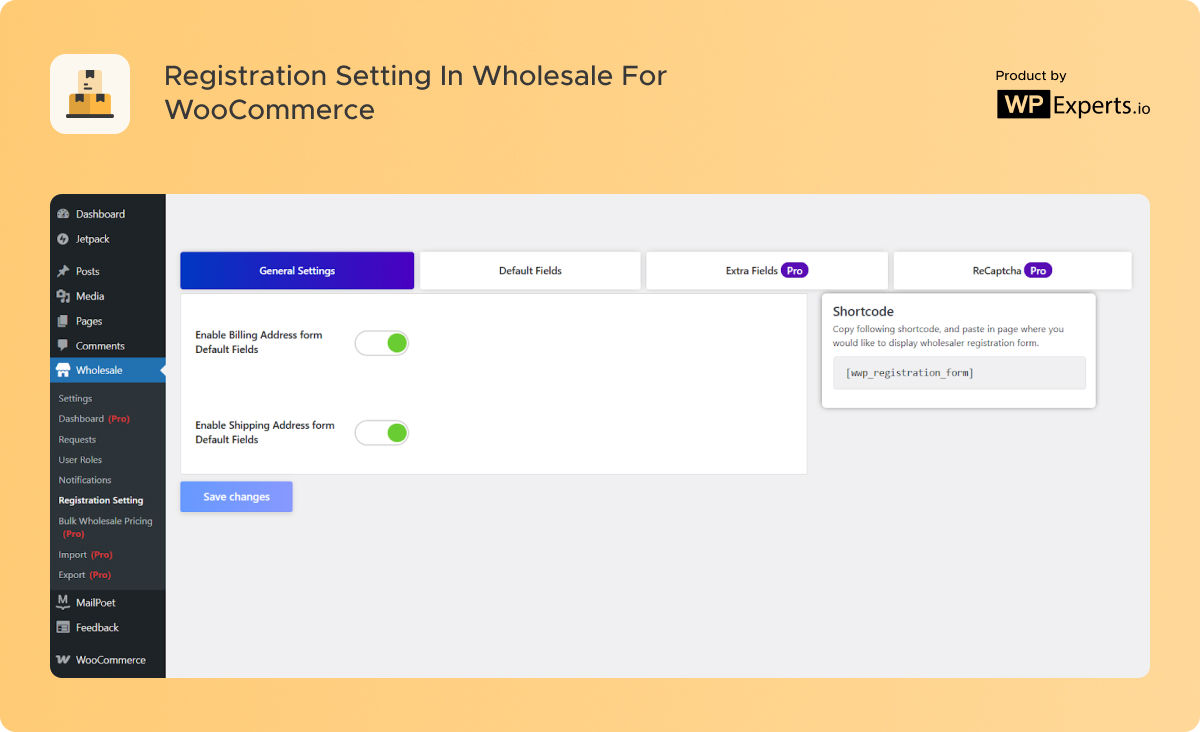Viewport: 1200px width, 732px height.
Task: Toggle Enable Billing Address form Default Fields
Action: pos(382,343)
